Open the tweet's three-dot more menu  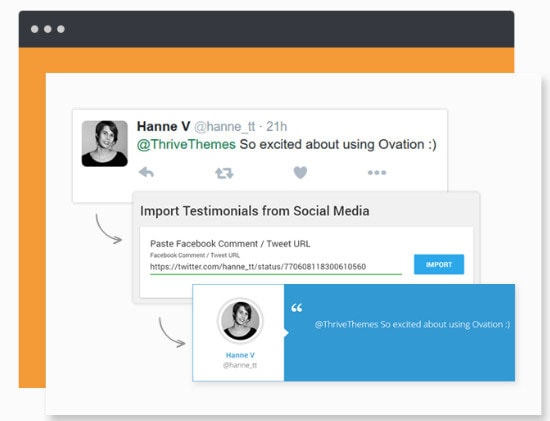point(377,173)
